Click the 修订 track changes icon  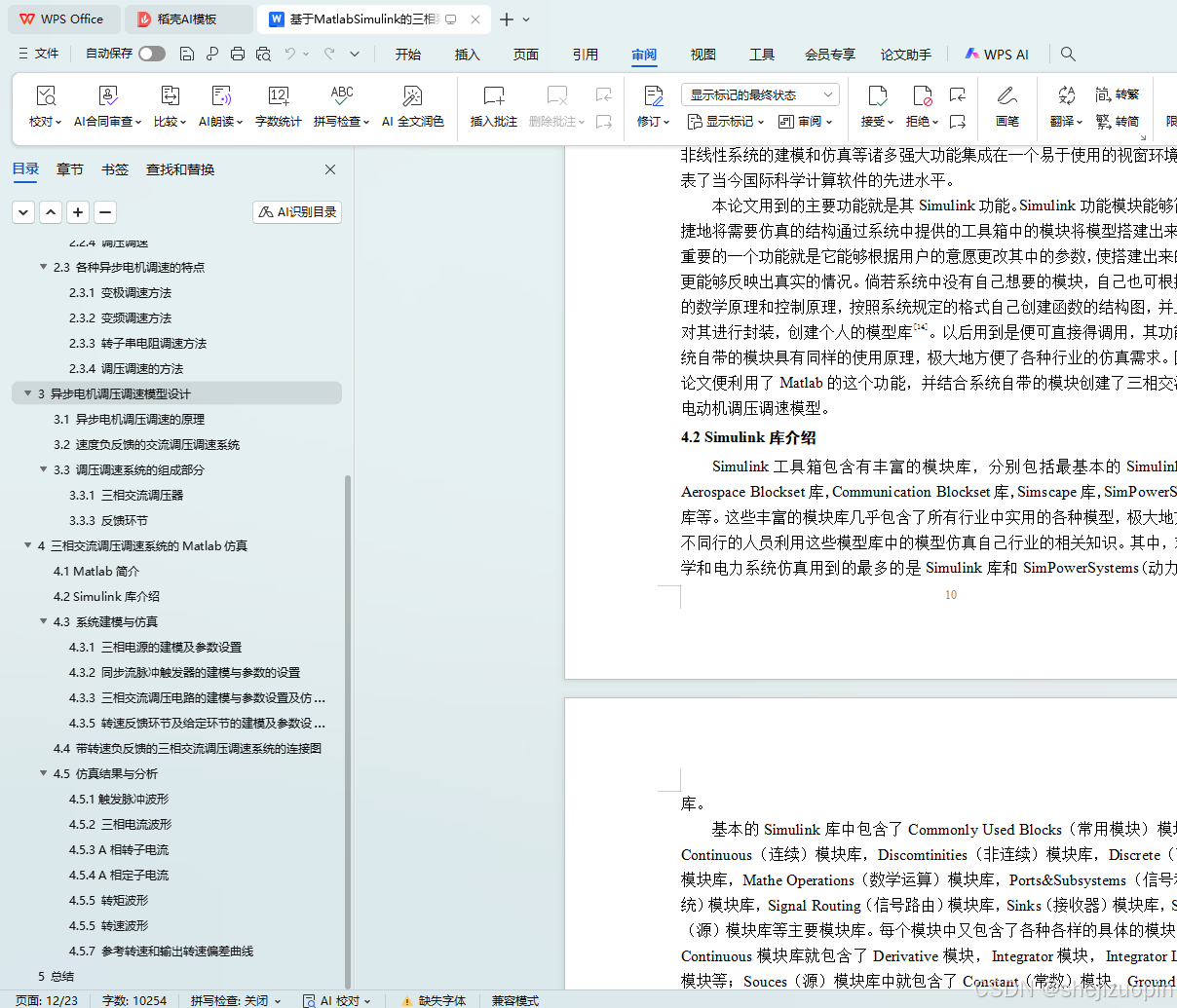pyautogui.click(x=654, y=95)
